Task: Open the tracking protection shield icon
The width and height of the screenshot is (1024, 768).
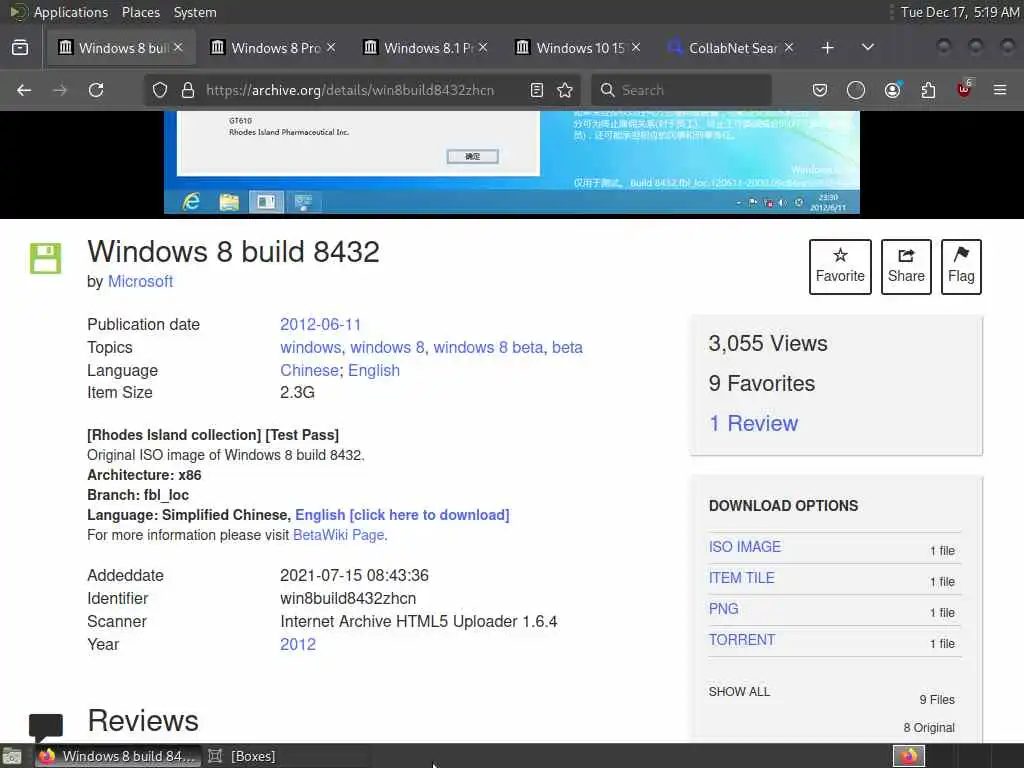Action: tap(159, 90)
